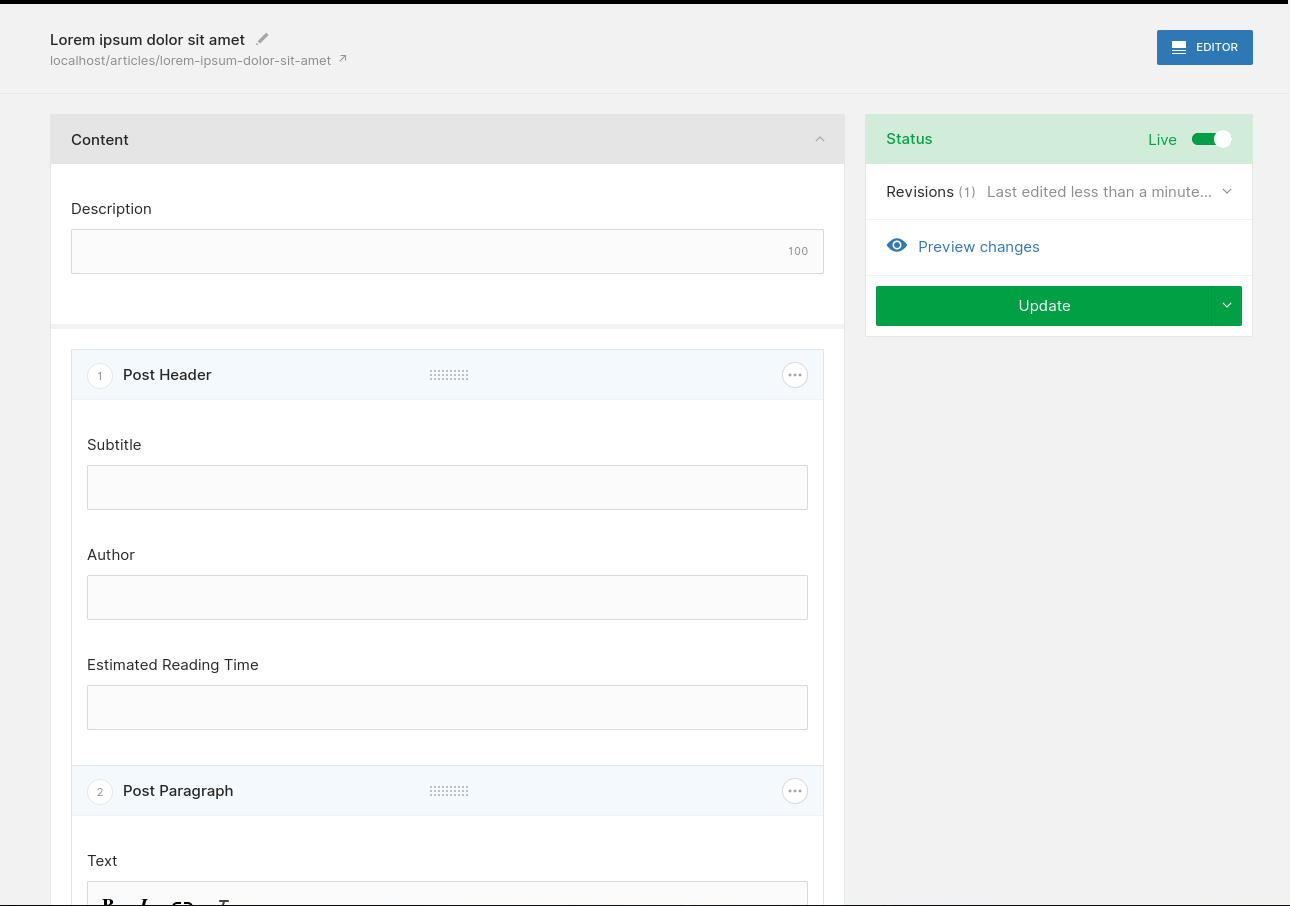Click the pencil icon to edit title

point(263,39)
